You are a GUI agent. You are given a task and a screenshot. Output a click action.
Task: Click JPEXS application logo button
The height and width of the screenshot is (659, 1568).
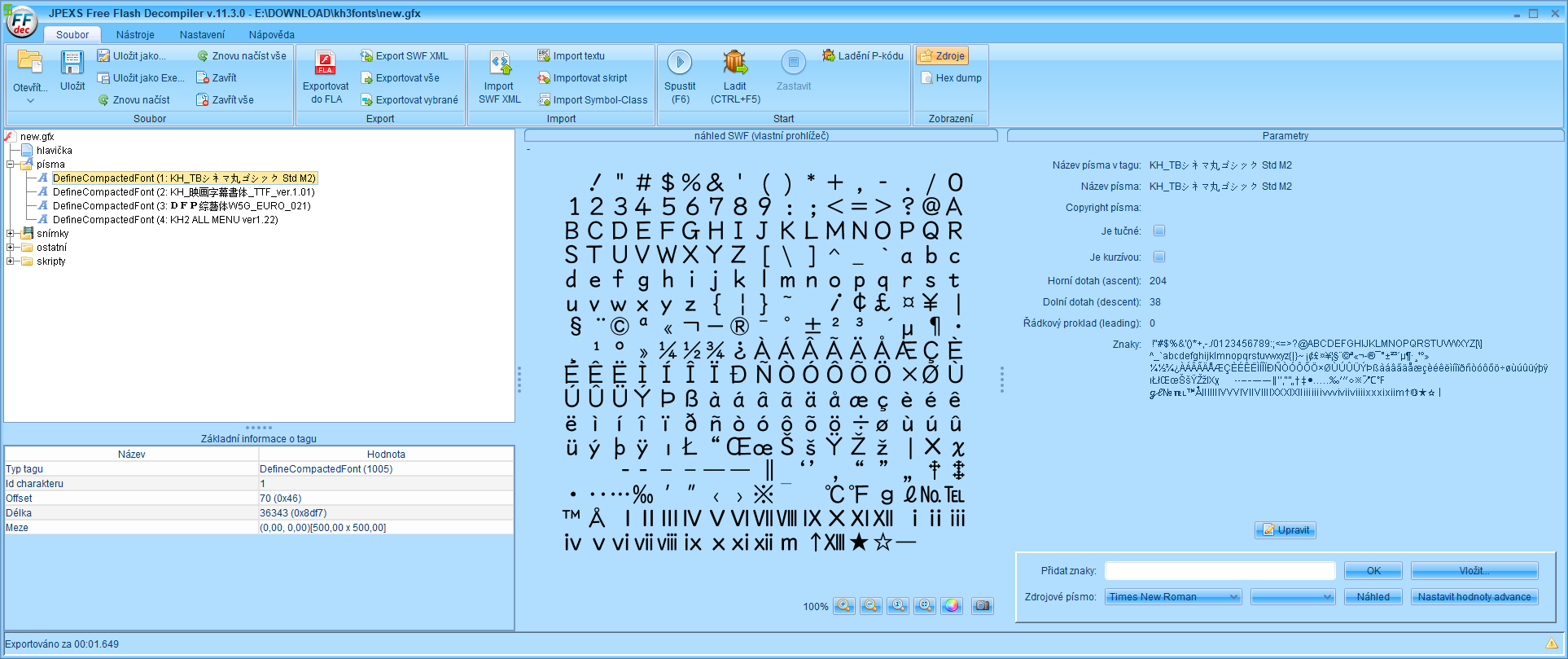[x=21, y=22]
